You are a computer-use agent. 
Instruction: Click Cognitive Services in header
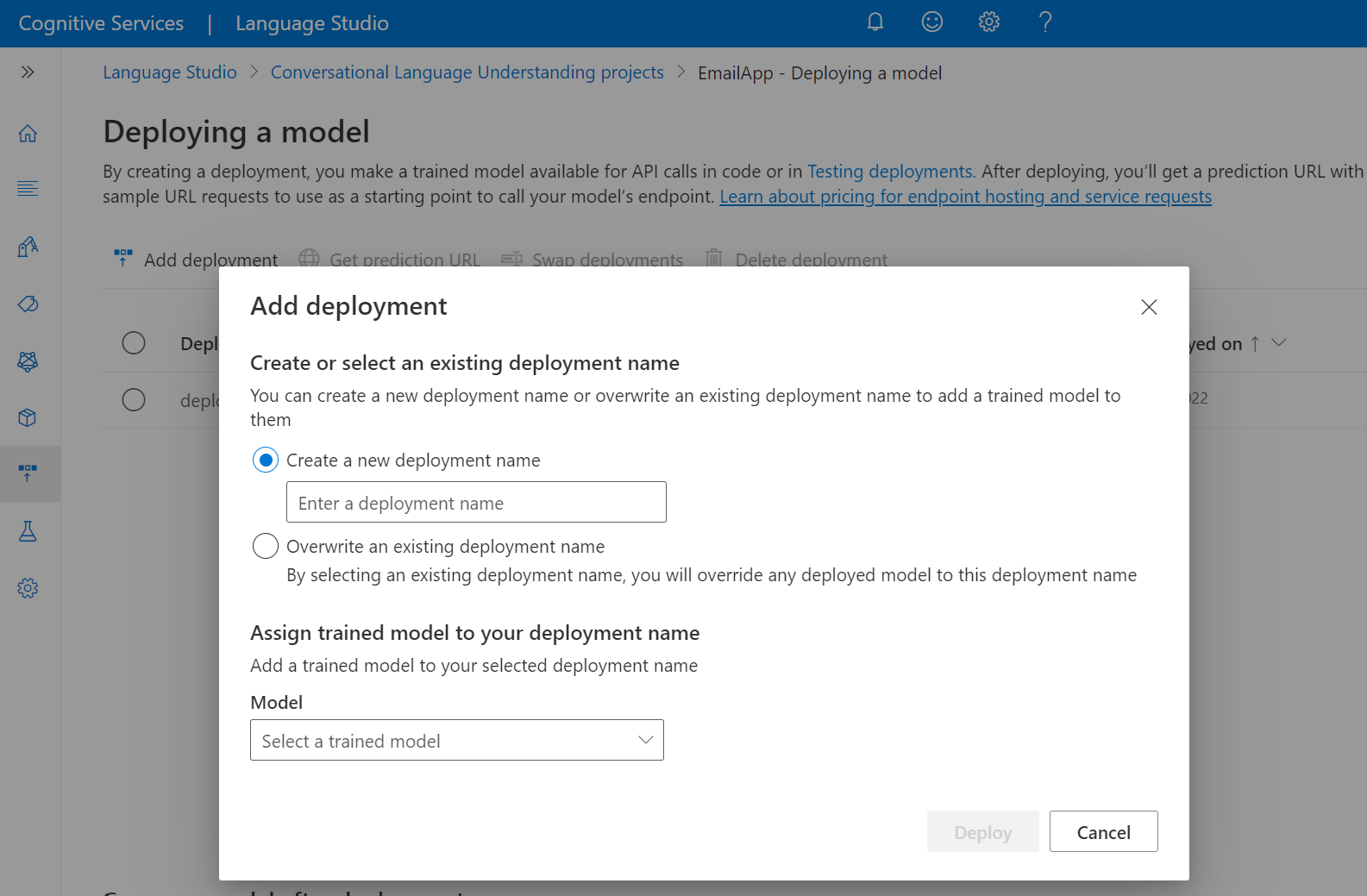click(x=101, y=23)
